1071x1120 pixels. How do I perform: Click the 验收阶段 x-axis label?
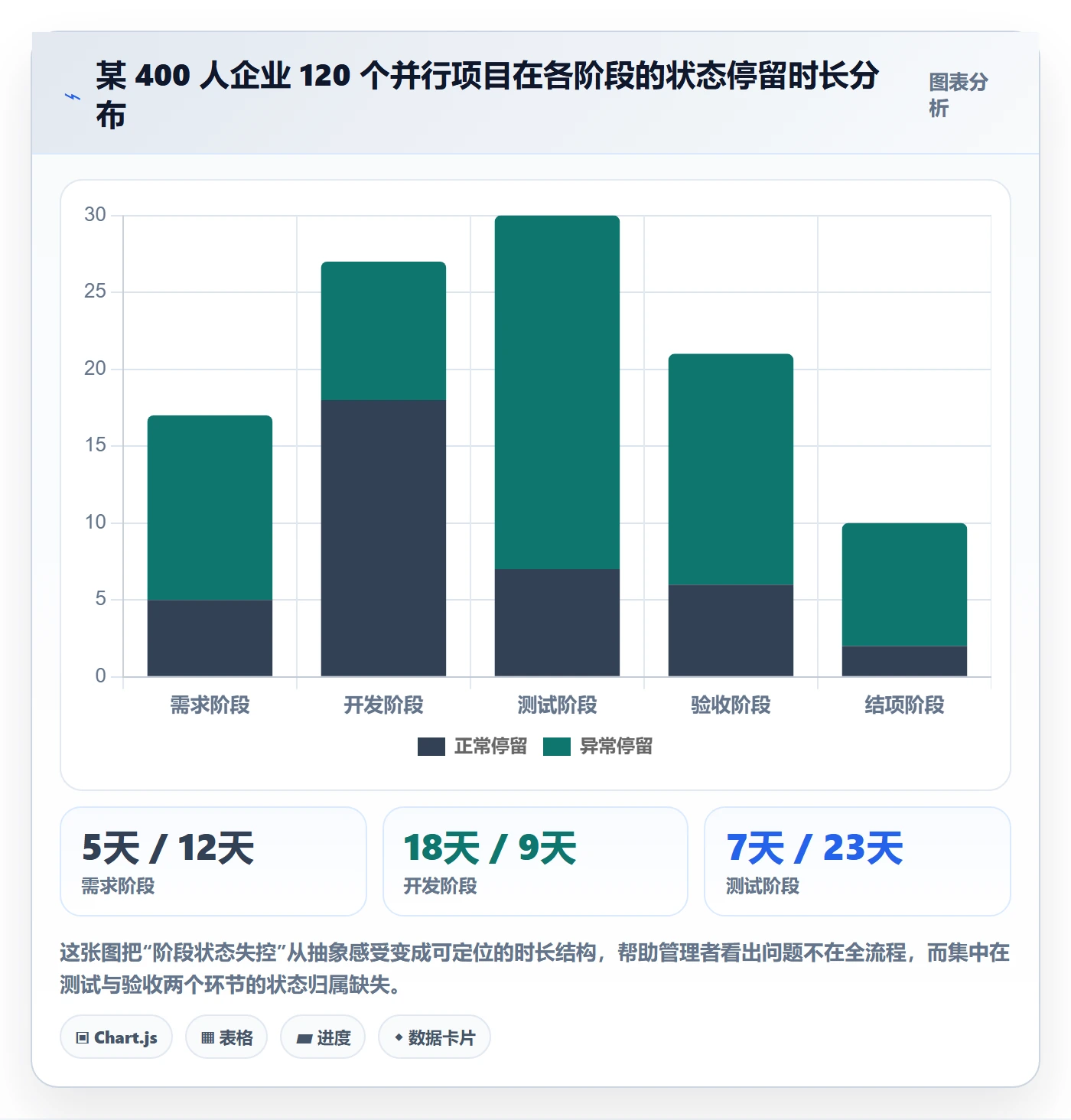coord(731,705)
